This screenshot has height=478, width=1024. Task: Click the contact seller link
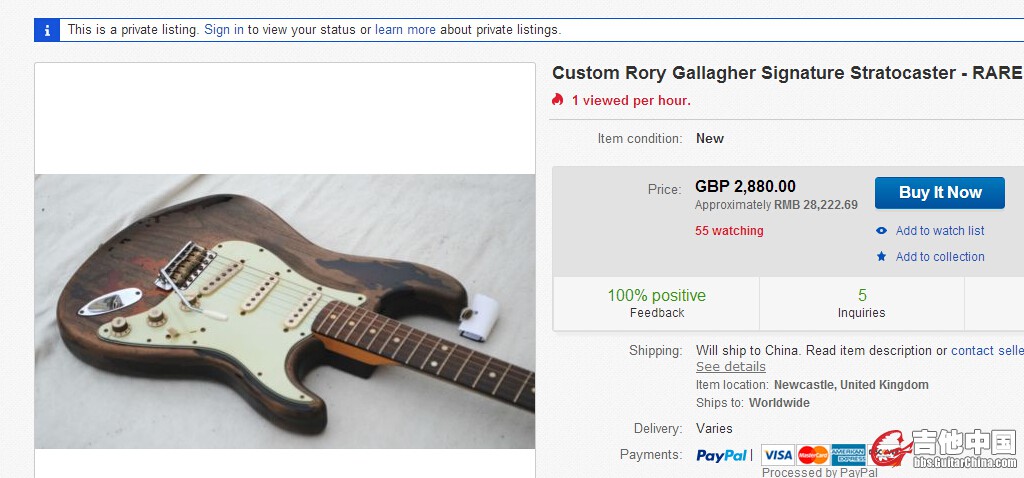(x=986, y=351)
